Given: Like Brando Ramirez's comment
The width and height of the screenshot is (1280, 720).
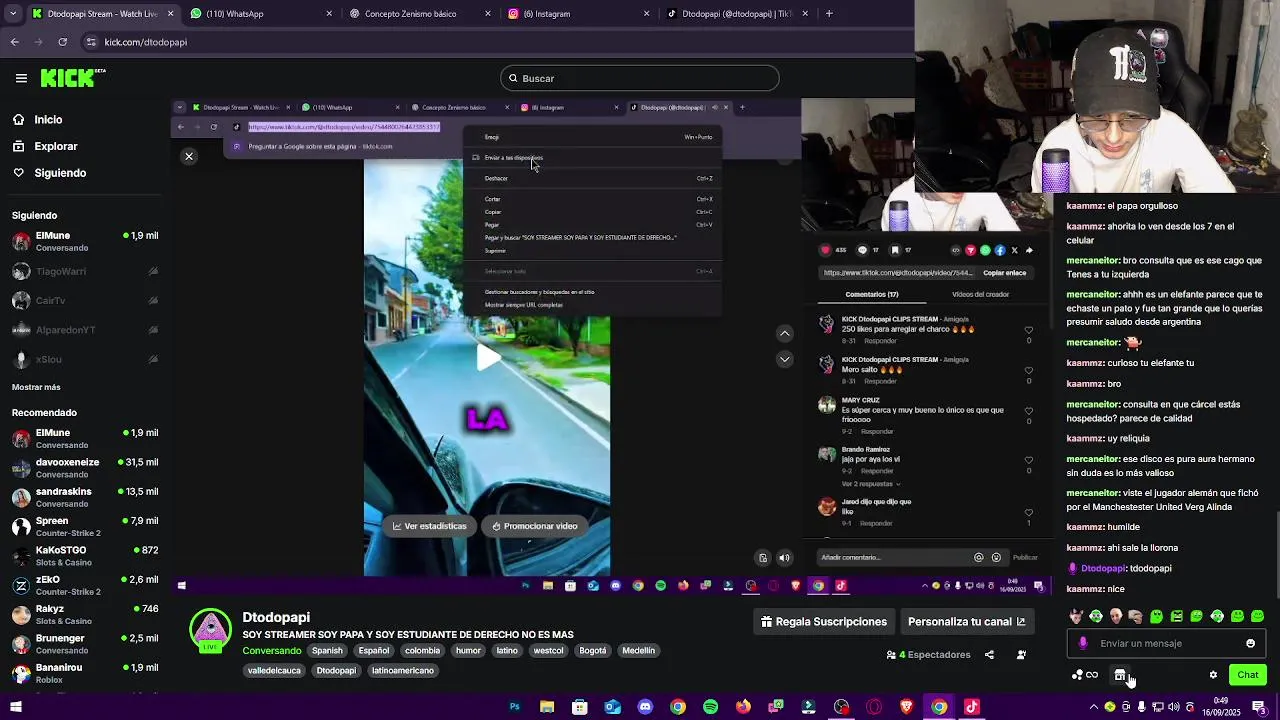Looking at the screenshot, I should click(1028, 459).
